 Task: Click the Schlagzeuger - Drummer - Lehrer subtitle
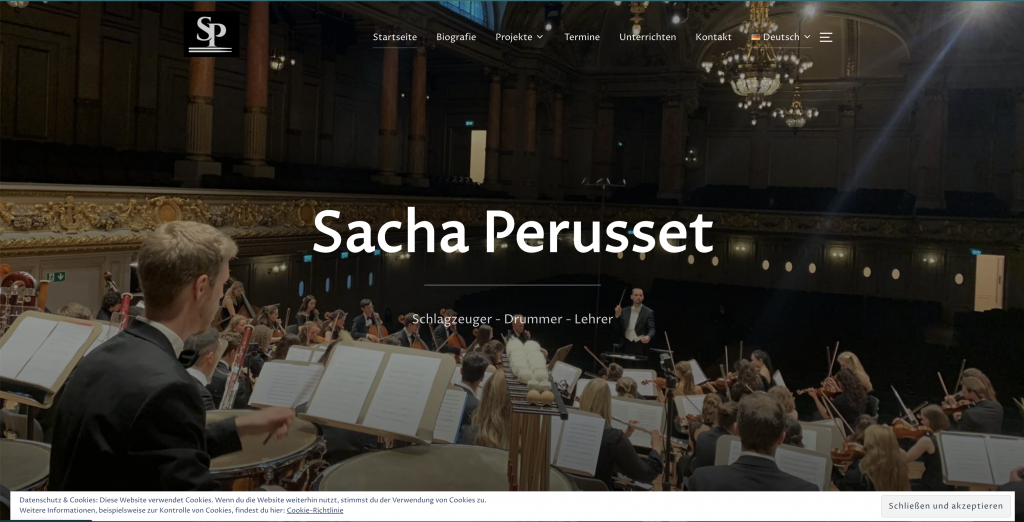pos(513,319)
